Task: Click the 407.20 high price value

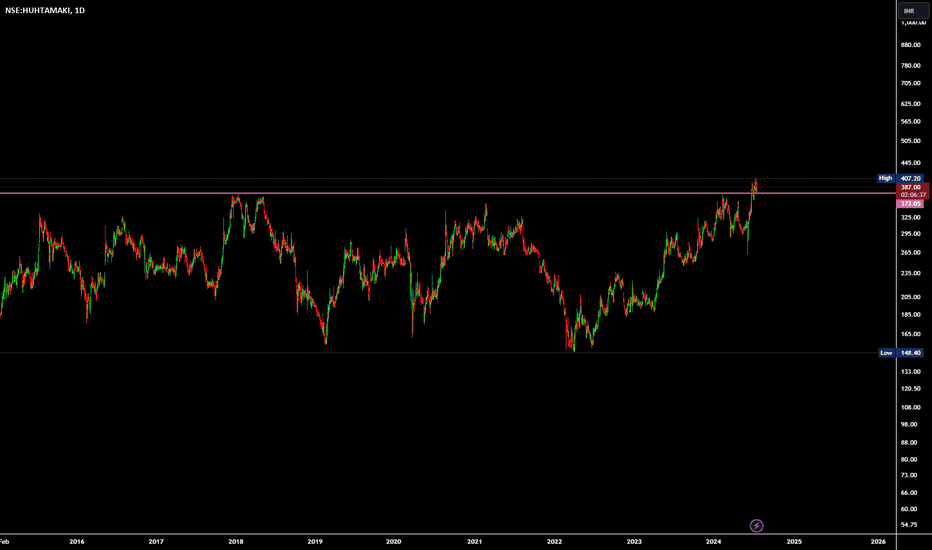Action: 911,178
